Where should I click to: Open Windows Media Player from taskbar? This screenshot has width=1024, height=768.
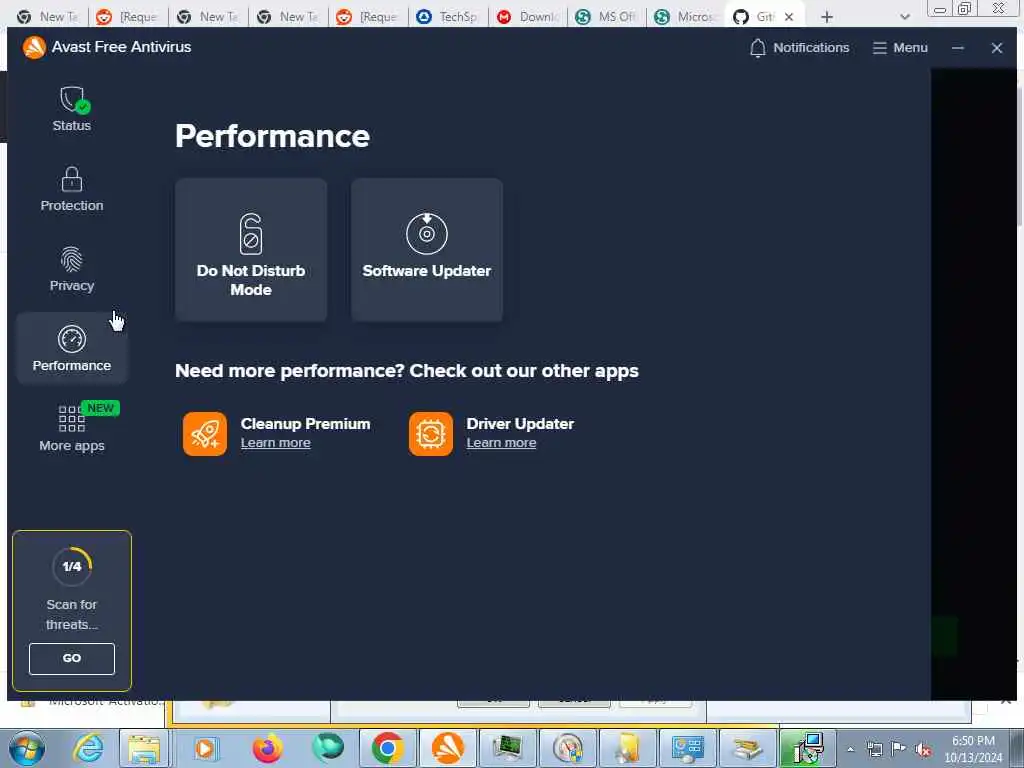point(205,748)
